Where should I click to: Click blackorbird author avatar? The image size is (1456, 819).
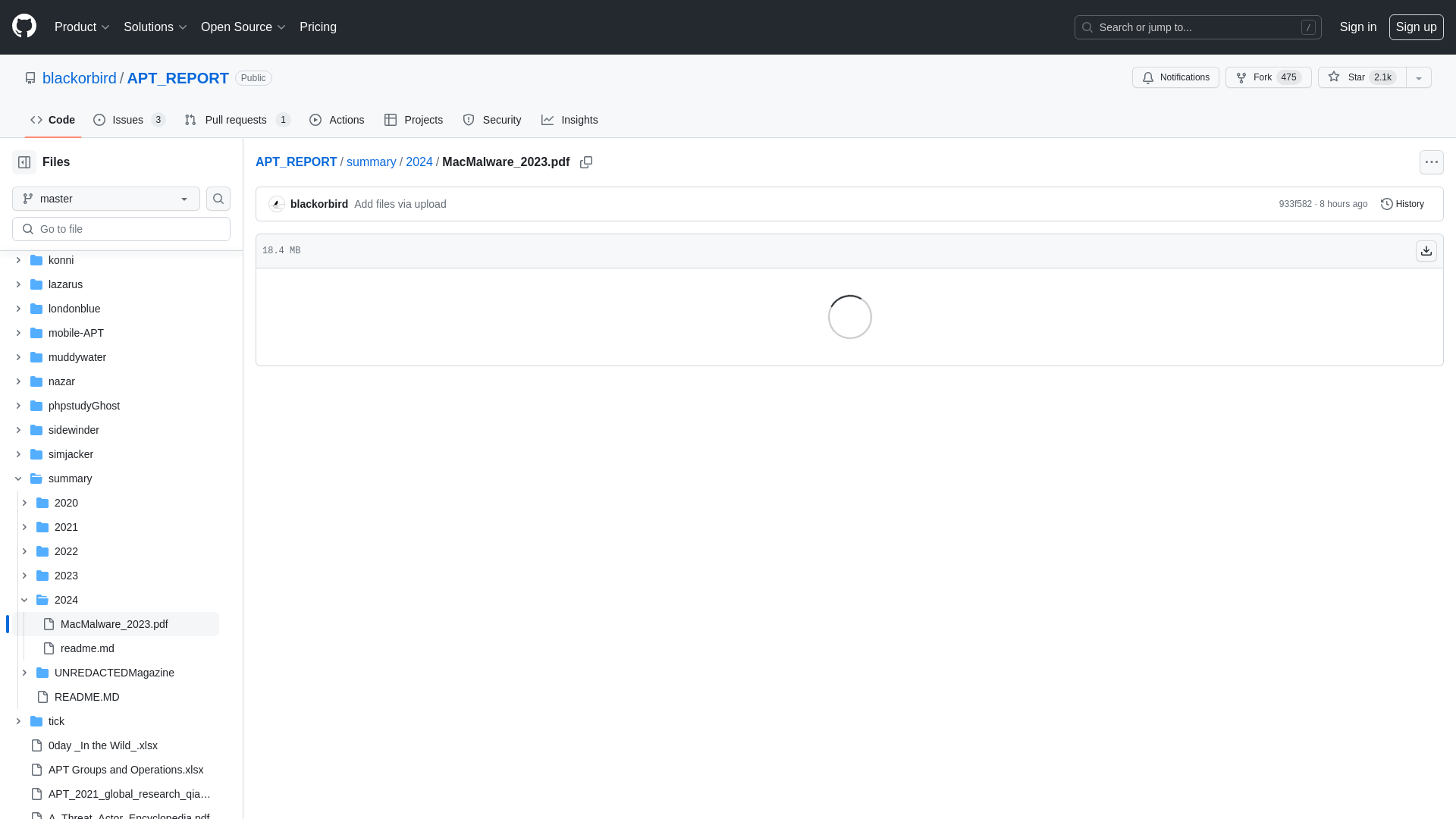coord(277,204)
